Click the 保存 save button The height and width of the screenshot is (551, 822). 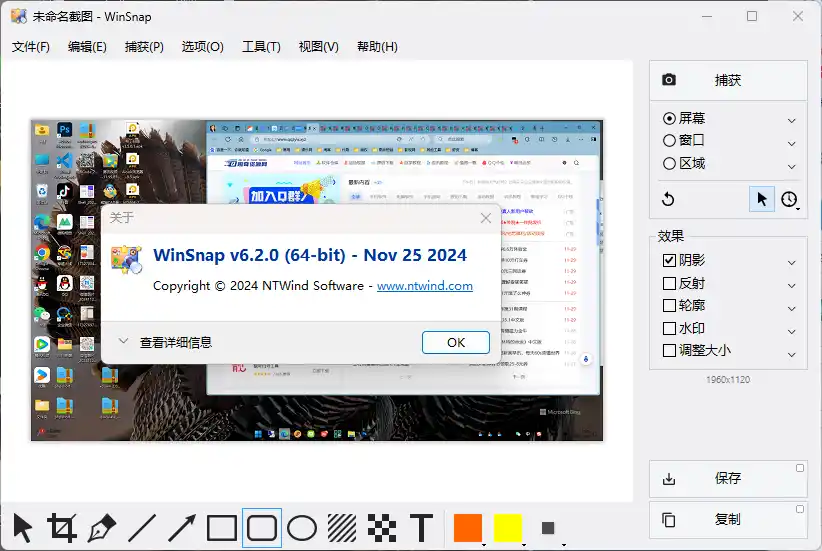(x=728, y=479)
